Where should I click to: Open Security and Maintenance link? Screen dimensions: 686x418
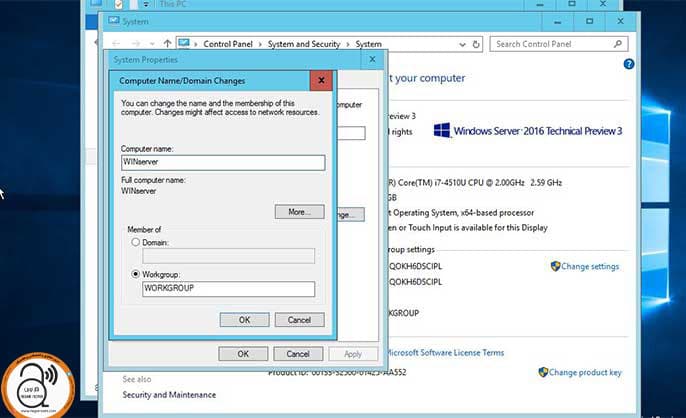pyautogui.click(x=169, y=394)
